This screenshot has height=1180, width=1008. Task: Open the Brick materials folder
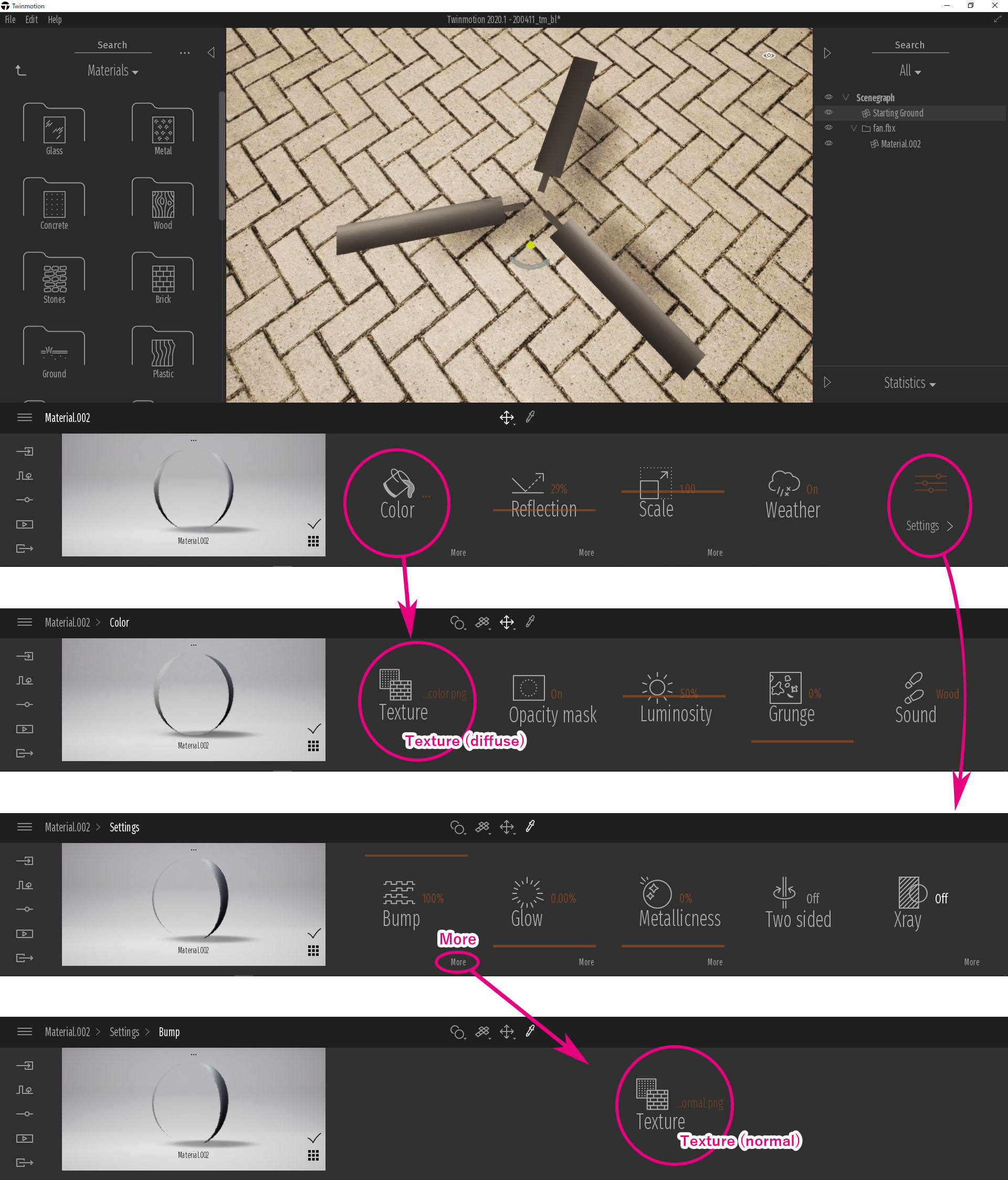pos(163,277)
